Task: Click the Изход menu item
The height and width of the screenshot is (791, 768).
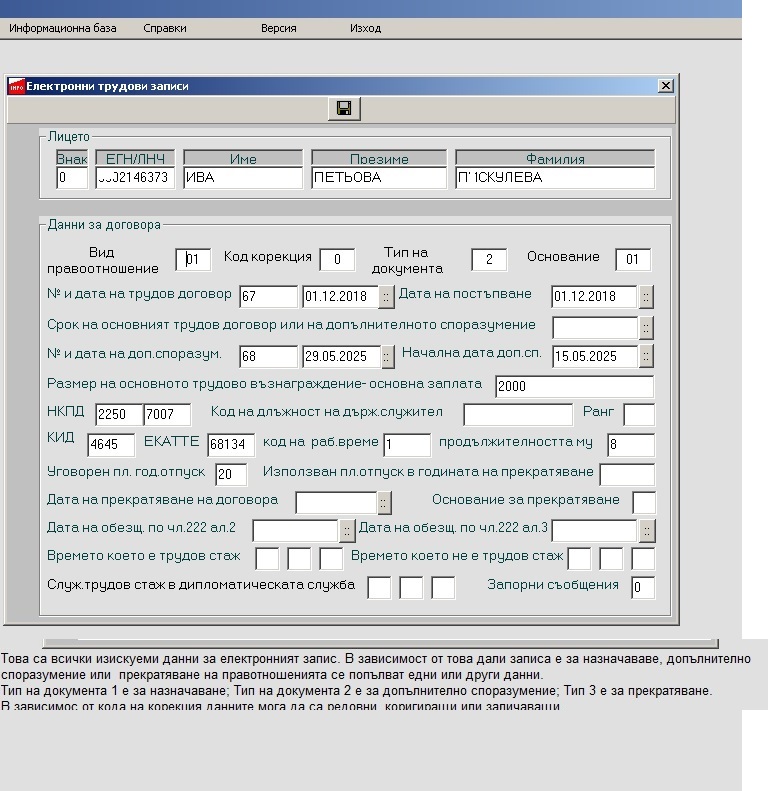Action: (x=365, y=28)
